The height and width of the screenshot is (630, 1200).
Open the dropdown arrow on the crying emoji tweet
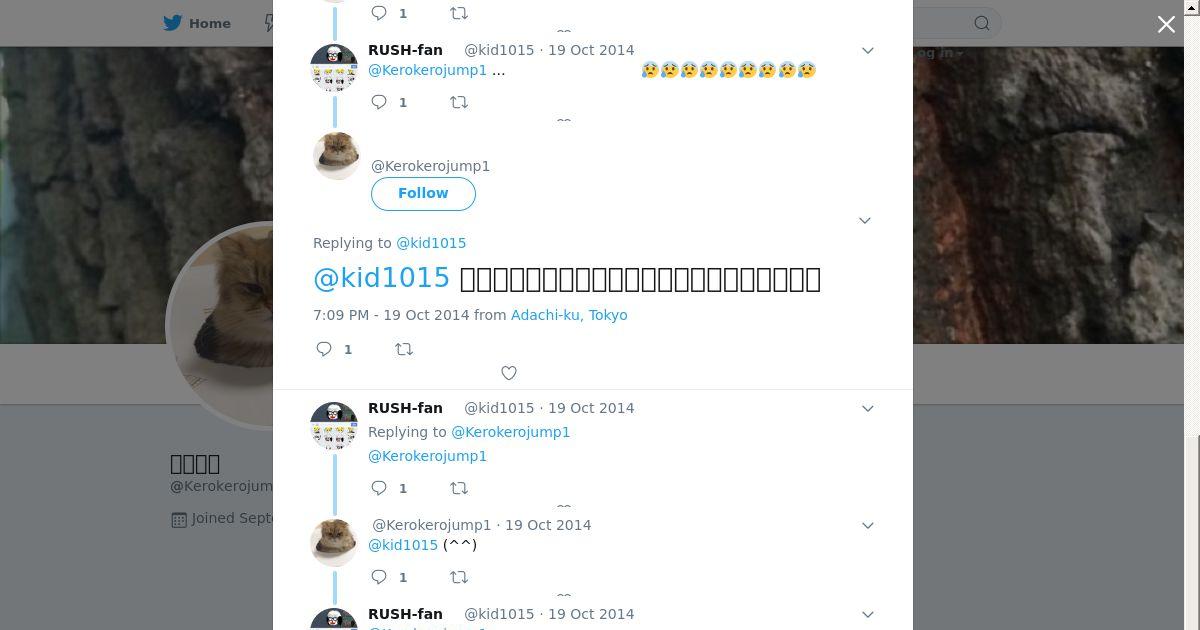click(868, 50)
